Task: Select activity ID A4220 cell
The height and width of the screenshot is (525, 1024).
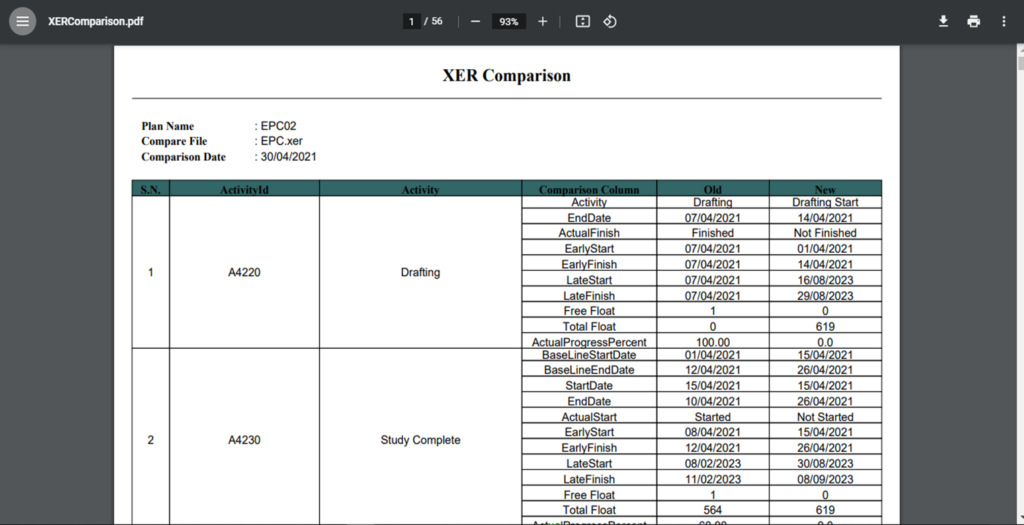Action: [x=244, y=272]
